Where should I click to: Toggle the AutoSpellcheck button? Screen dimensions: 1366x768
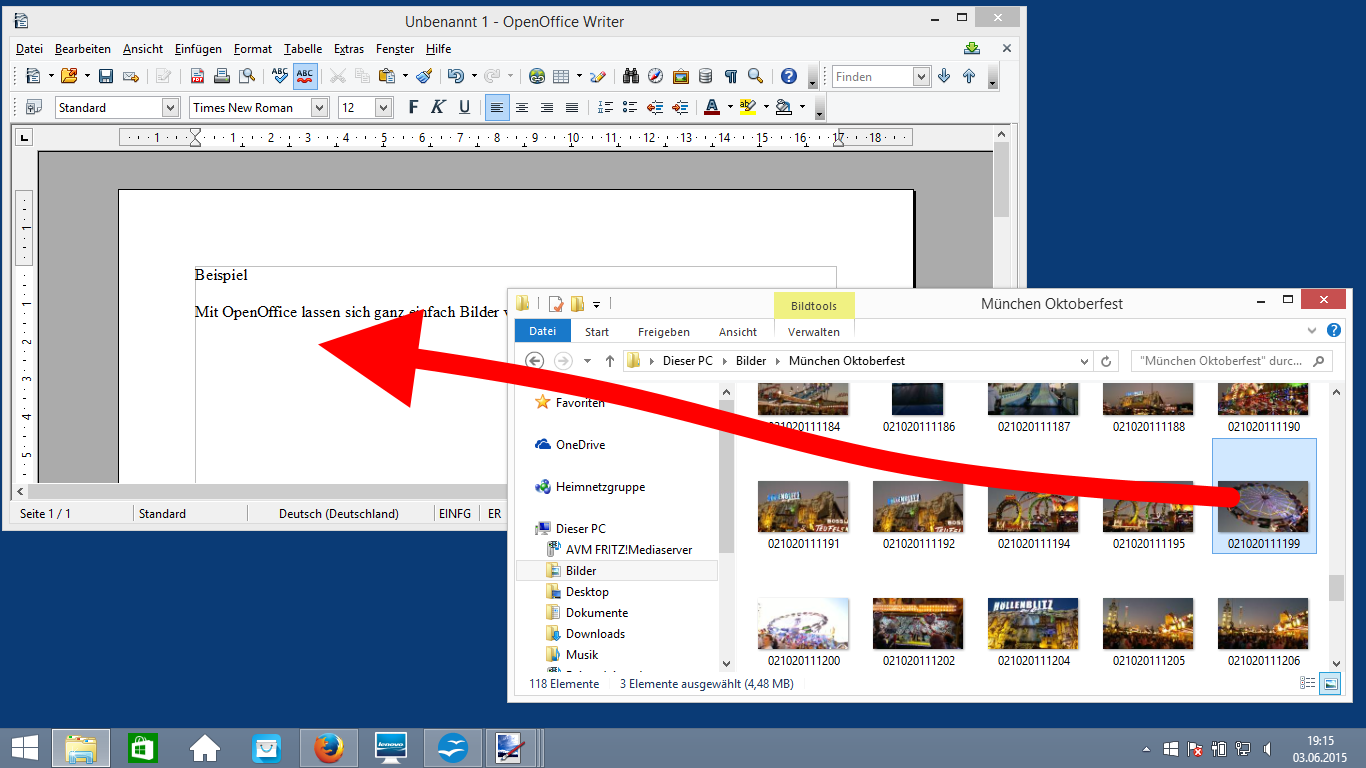coord(305,76)
